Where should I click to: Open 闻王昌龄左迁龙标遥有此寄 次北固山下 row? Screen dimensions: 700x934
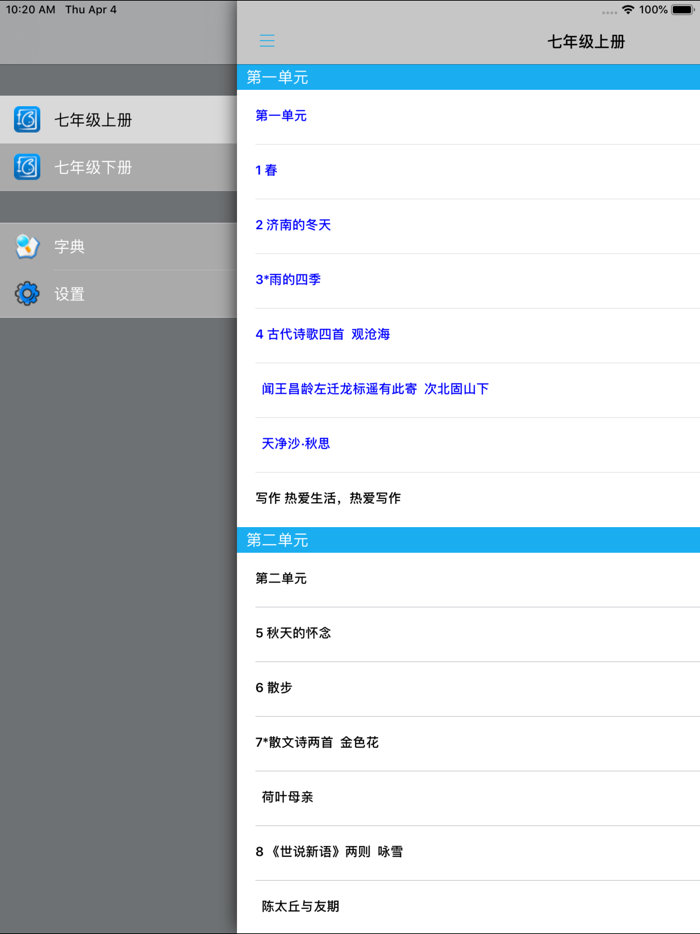(x=468, y=390)
